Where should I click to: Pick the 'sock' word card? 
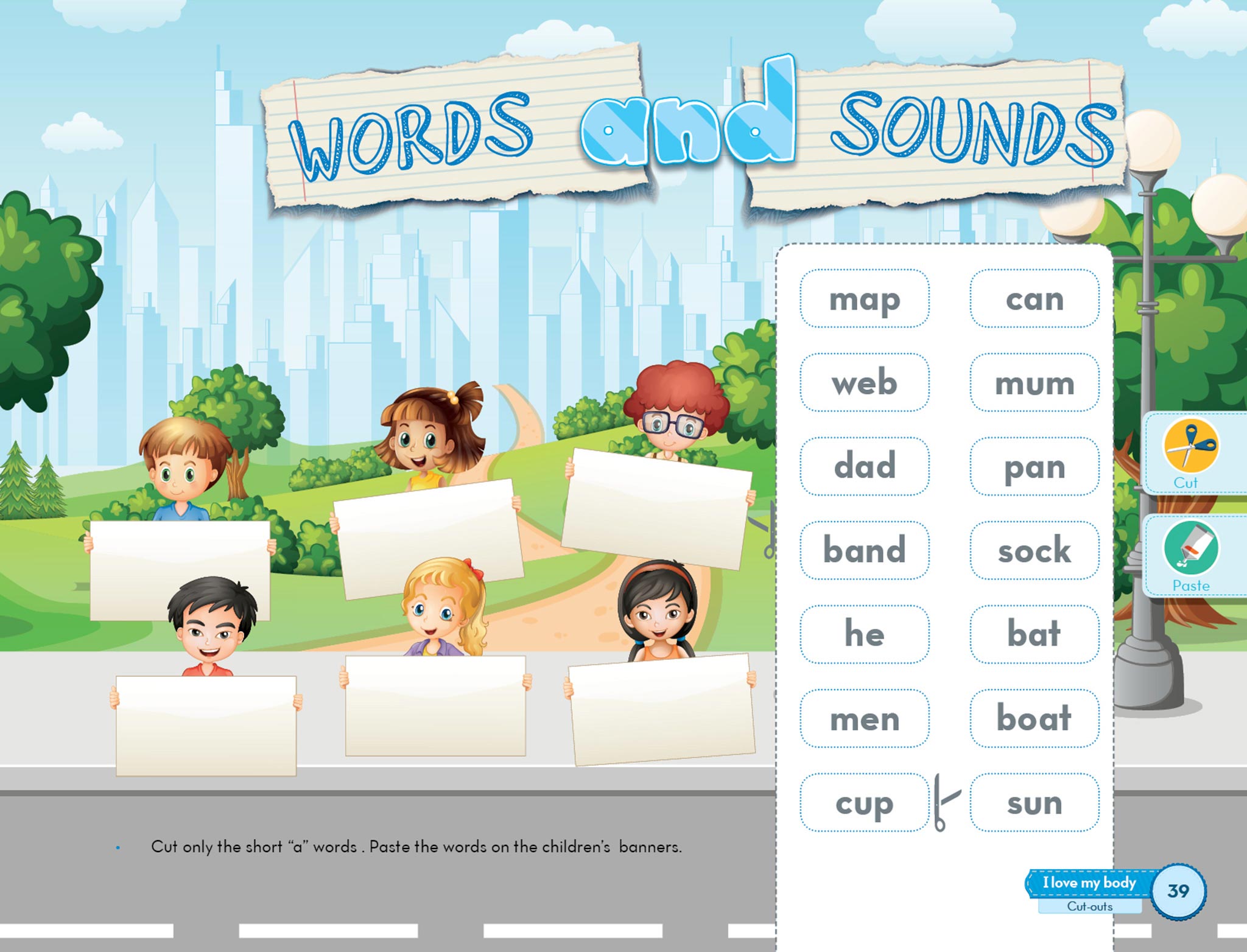tap(1034, 550)
